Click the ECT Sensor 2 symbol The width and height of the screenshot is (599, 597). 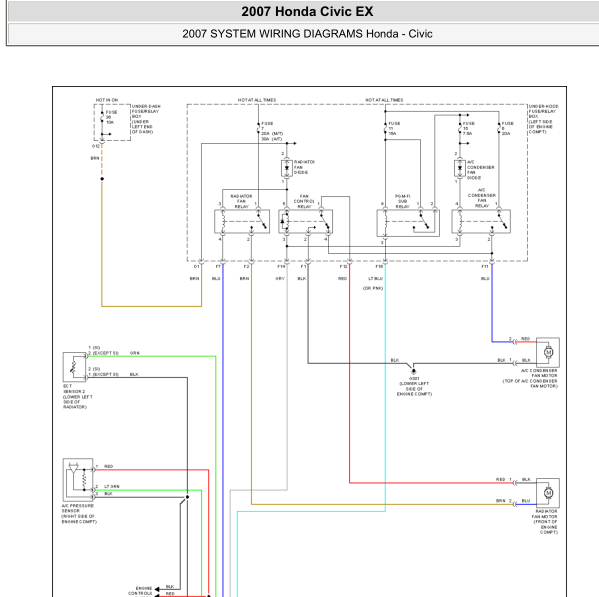[x=74, y=367]
